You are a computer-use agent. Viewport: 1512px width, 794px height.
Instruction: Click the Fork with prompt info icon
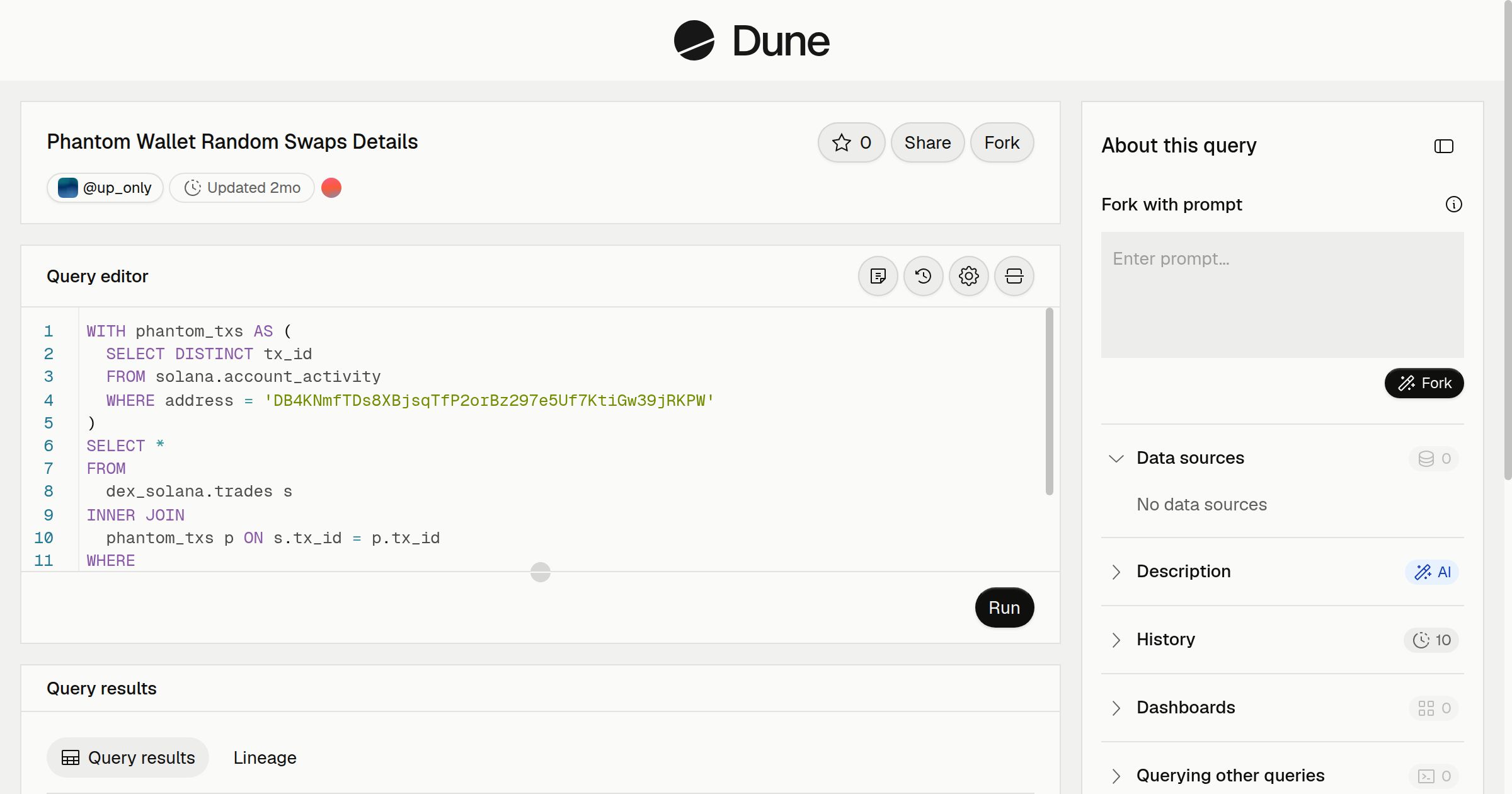(1453, 204)
